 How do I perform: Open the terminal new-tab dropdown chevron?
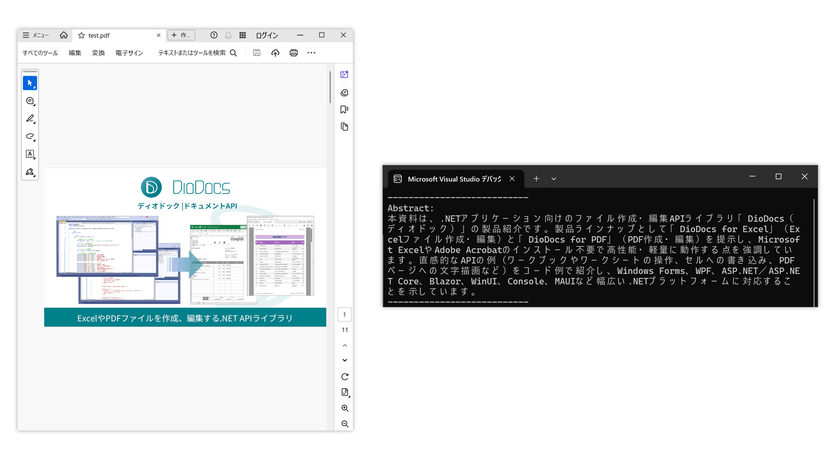click(x=554, y=178)
